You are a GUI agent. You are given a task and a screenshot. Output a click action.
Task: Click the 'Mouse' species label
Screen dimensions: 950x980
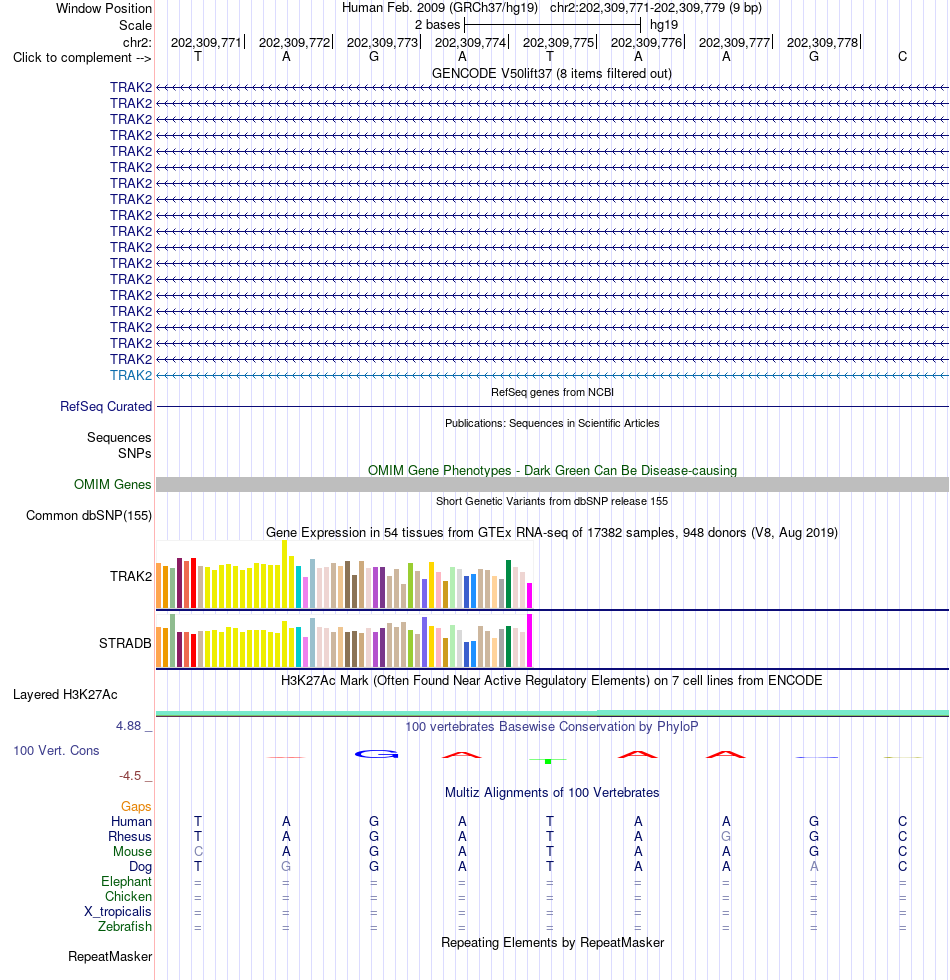132,852
